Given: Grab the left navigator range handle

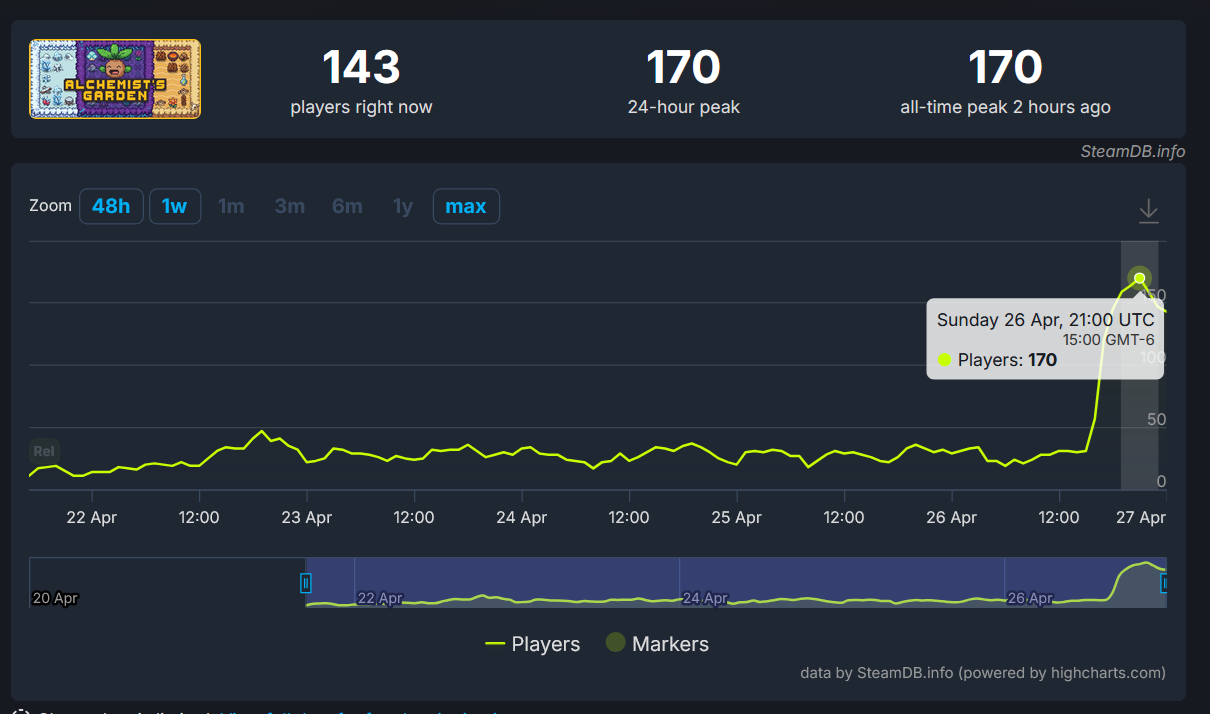Looking at the screenshot, I should 306,583.
